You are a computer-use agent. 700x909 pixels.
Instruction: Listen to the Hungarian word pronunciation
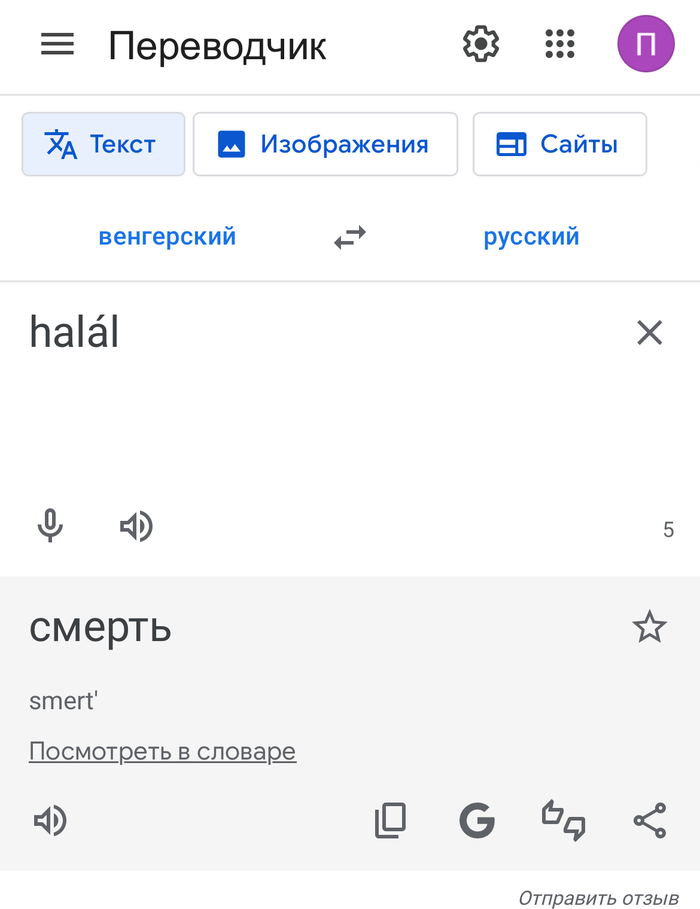point(137,527)
